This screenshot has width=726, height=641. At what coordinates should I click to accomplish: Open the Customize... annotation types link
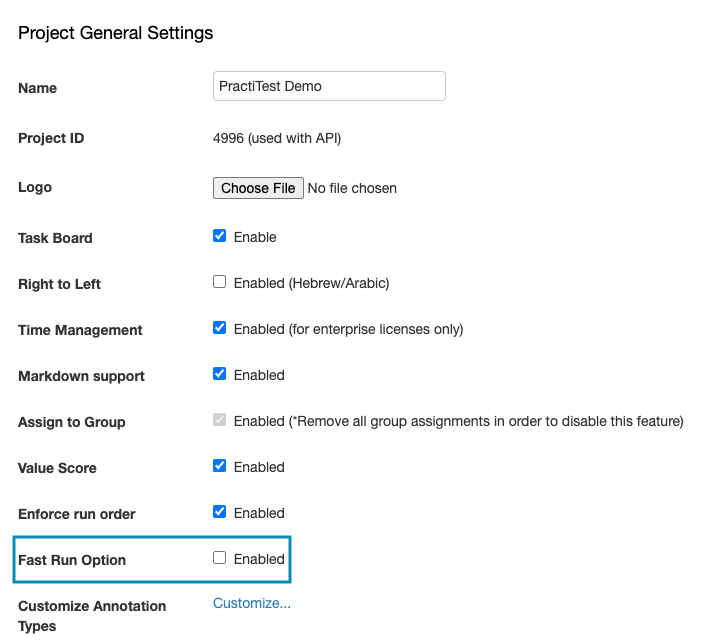click(x=252, y=603)
